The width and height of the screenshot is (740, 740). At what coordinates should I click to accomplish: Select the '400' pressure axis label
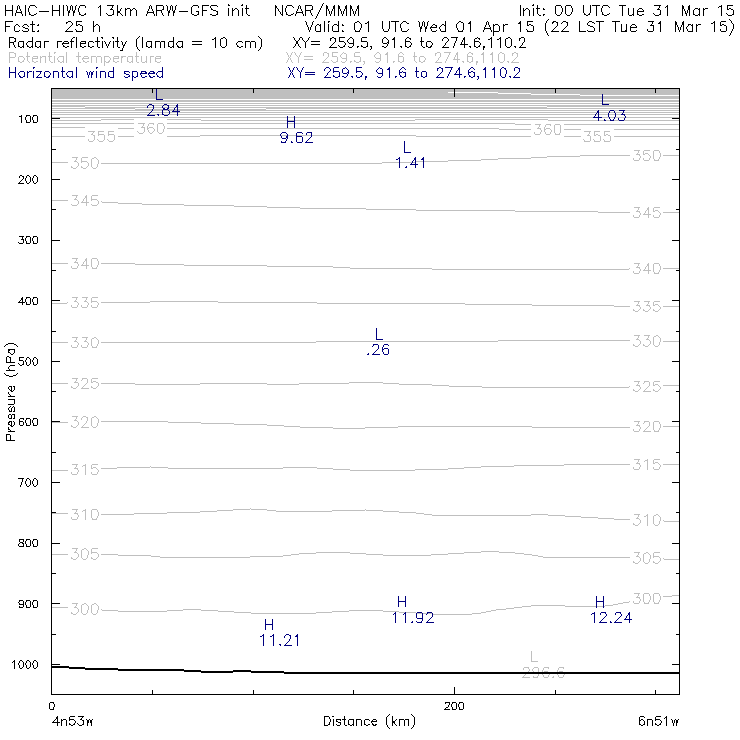pyautogui.click(x=28, y=301)
